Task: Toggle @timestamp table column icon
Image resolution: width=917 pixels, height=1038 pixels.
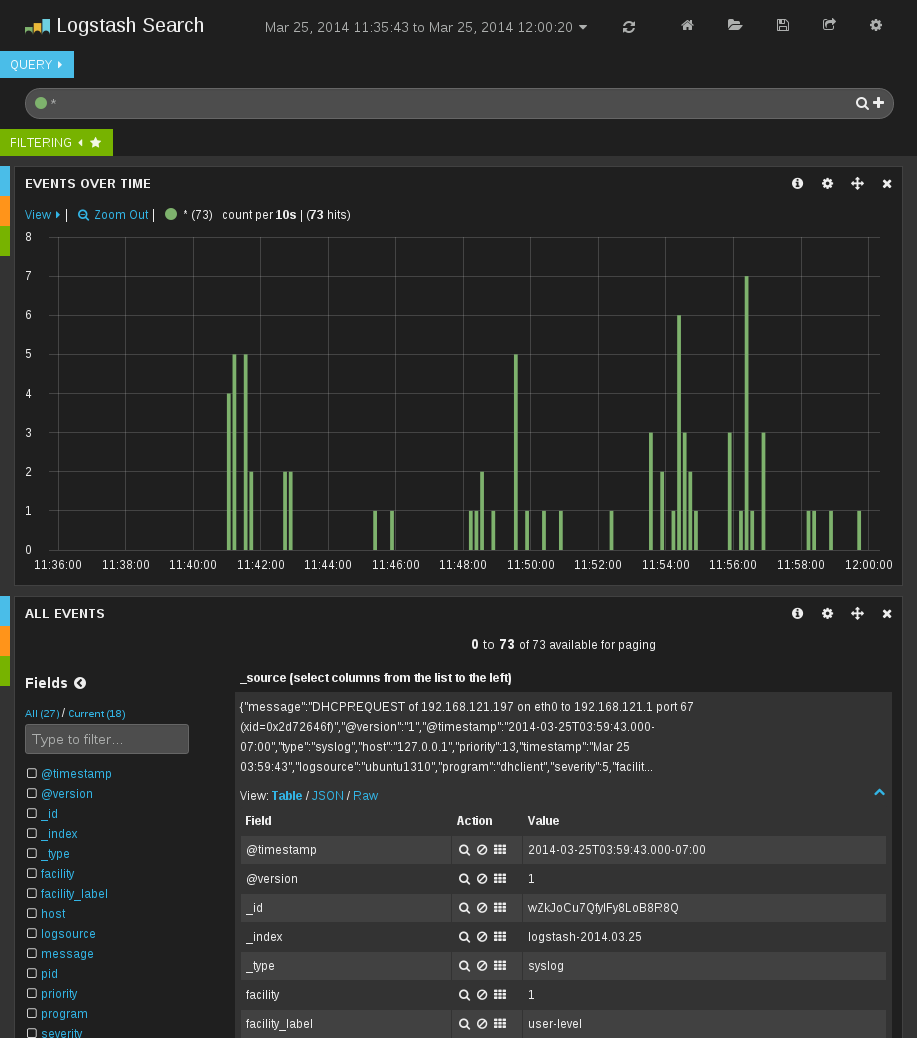Action: point(500,849)
